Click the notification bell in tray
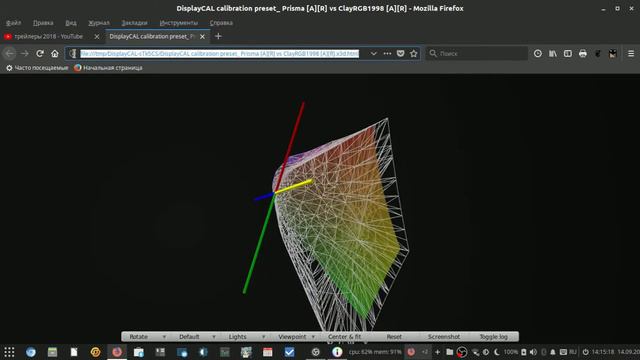640x360 pixels. pos(553,352)
